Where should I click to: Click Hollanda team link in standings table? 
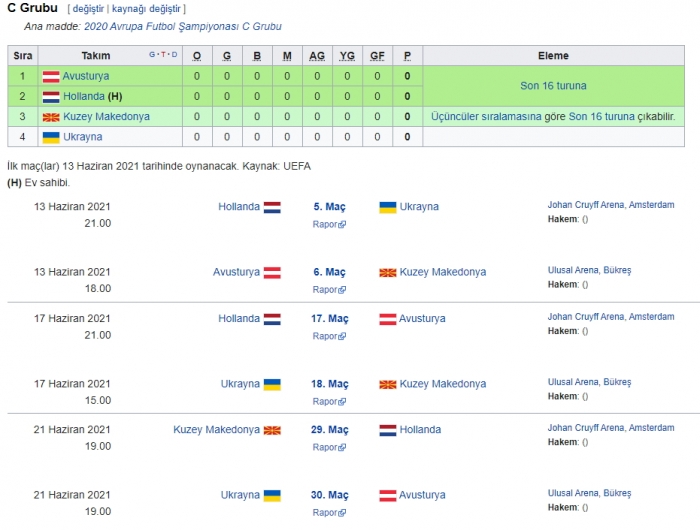[84, 96]
